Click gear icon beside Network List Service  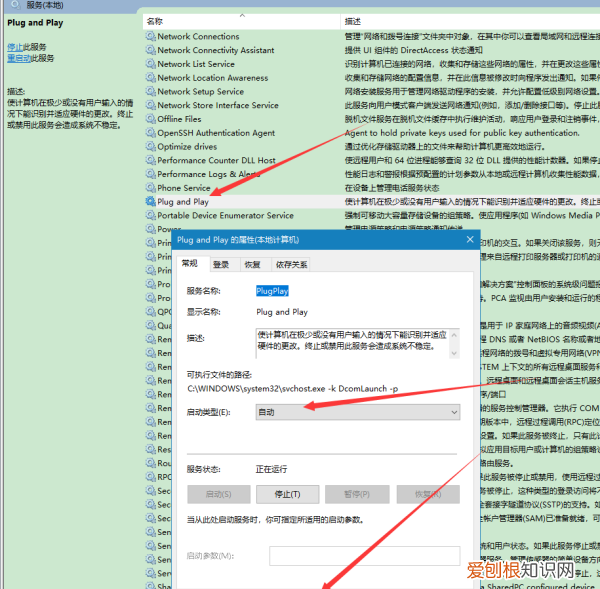pyautogui.click(x=151, y=64)
